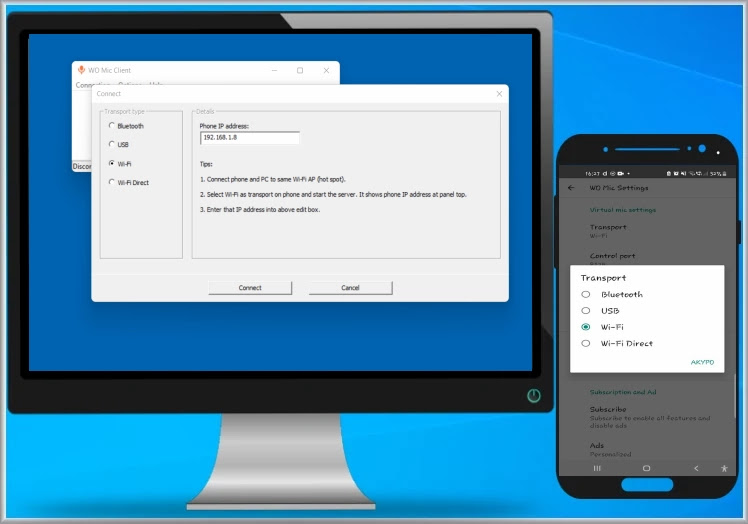Viewport: 748px width, 524px height.
Task: Tap AKYPO in phone Transport popup
Action: pos(702,362)
